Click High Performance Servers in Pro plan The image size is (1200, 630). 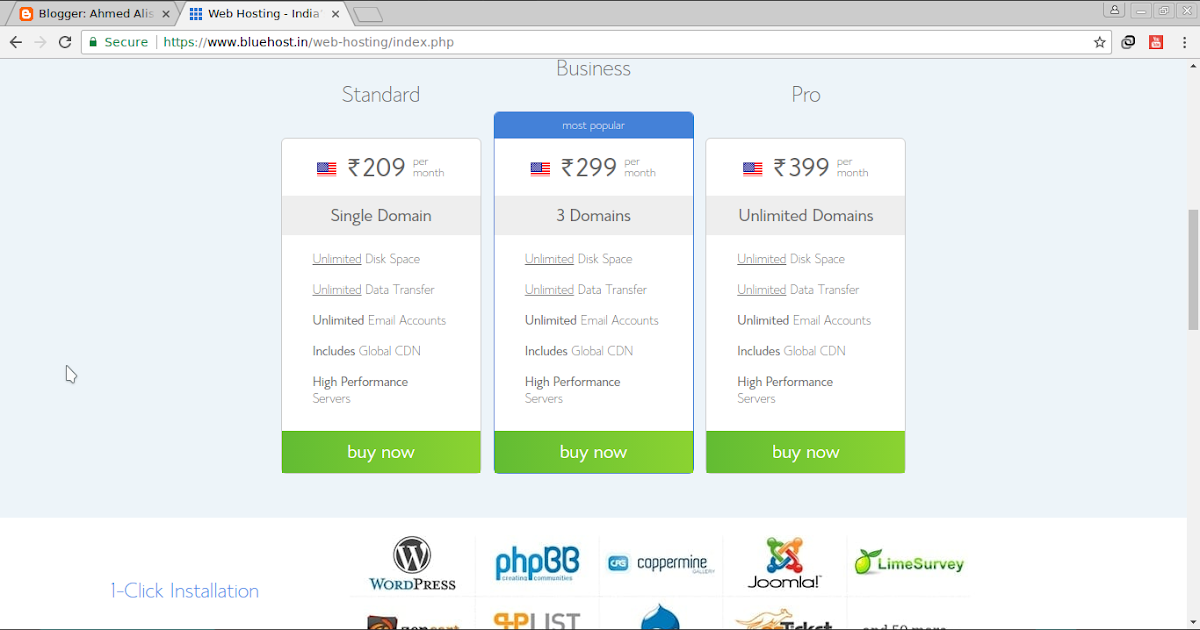785,390
